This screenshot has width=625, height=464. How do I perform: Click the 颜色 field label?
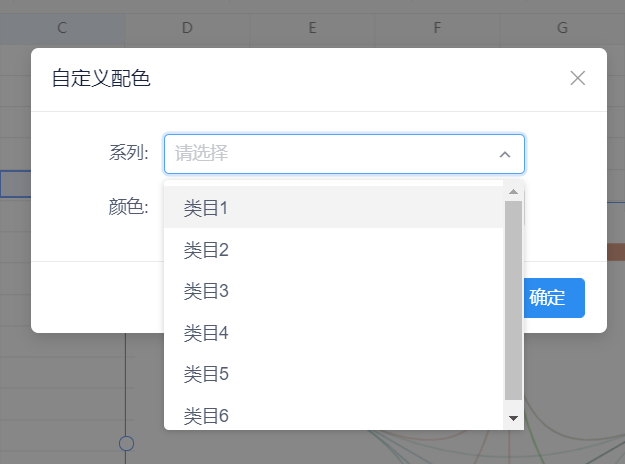click(128, 207)
